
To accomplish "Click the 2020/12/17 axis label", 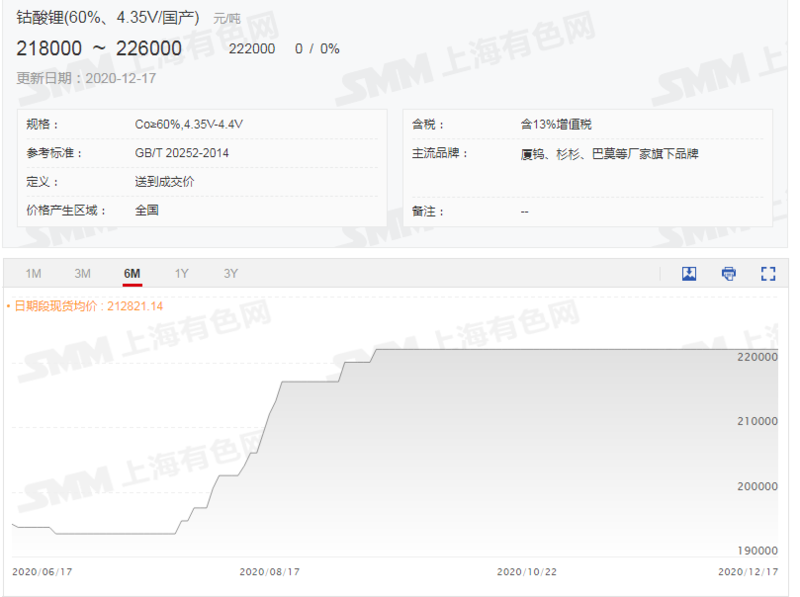I will point(749,572).
